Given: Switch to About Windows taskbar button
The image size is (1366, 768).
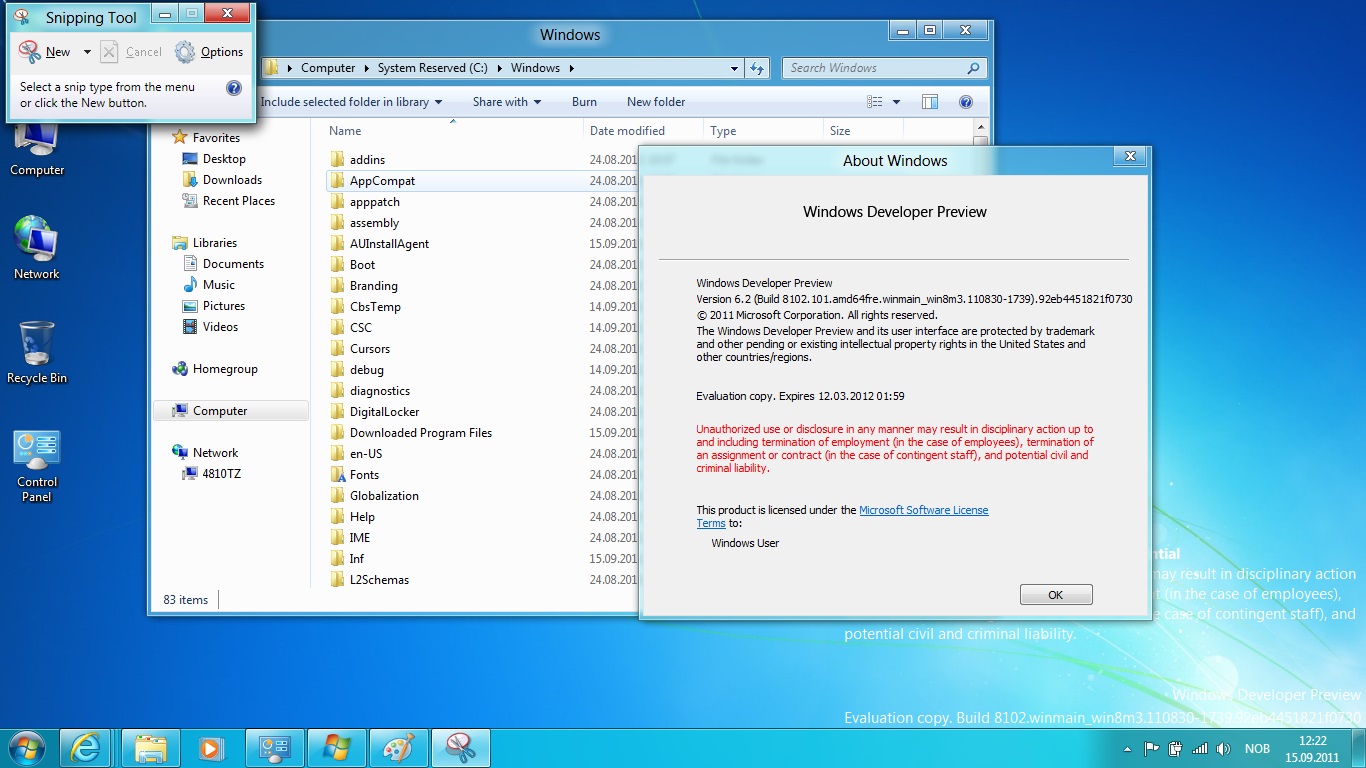Looking at the screenshot, I should [337, 748].
